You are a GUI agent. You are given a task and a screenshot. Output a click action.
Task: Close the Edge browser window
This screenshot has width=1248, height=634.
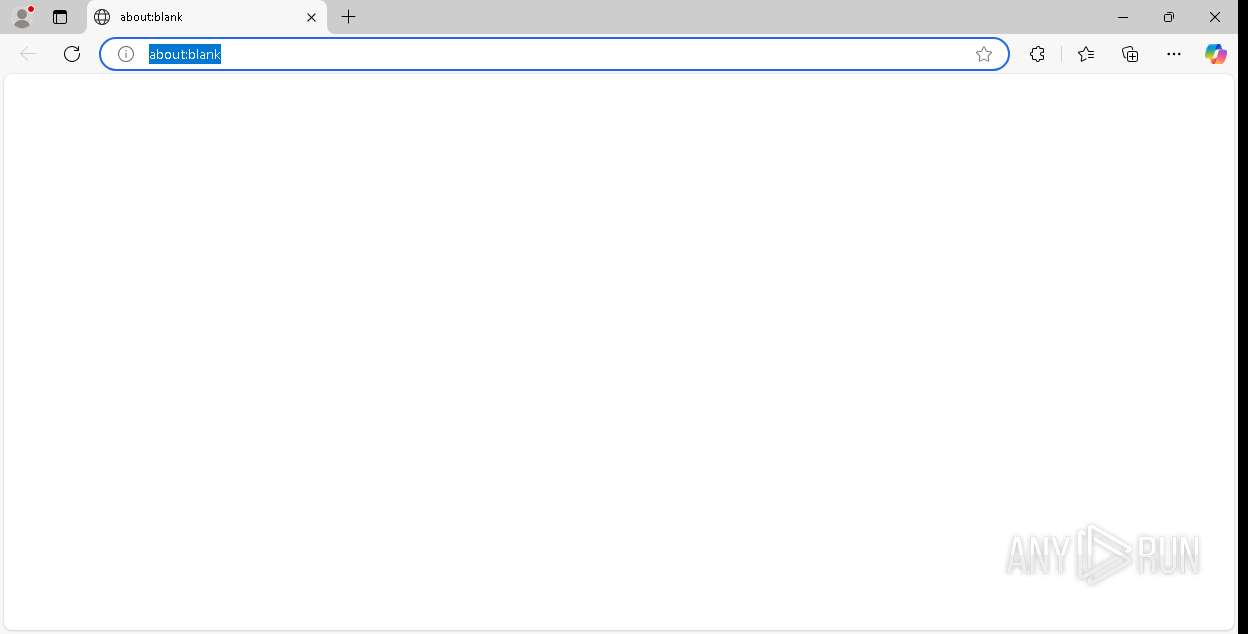click(1215, 17)
